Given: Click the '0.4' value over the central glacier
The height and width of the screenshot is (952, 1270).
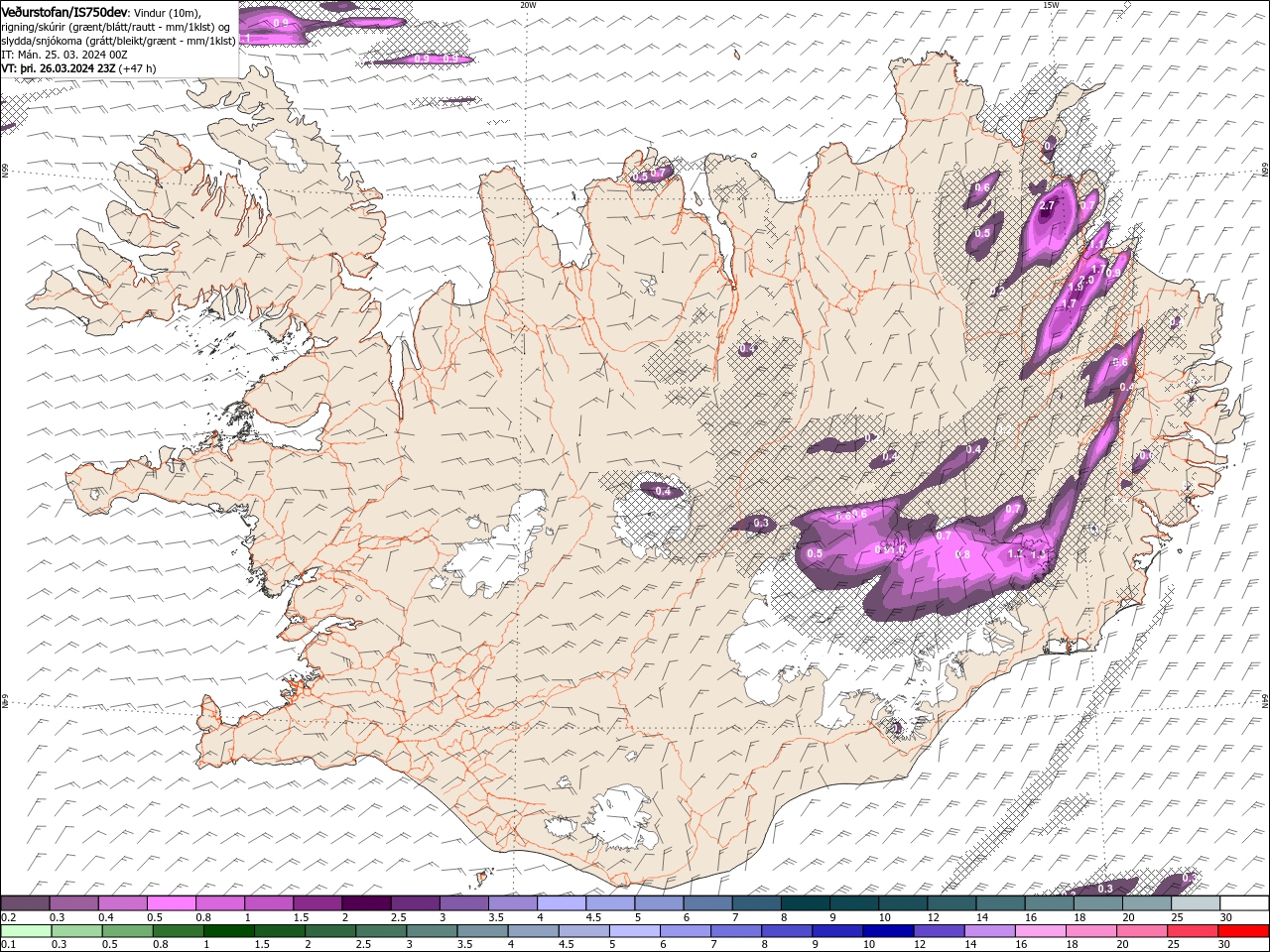Looking at the screenshot, I should pos(663,491).
